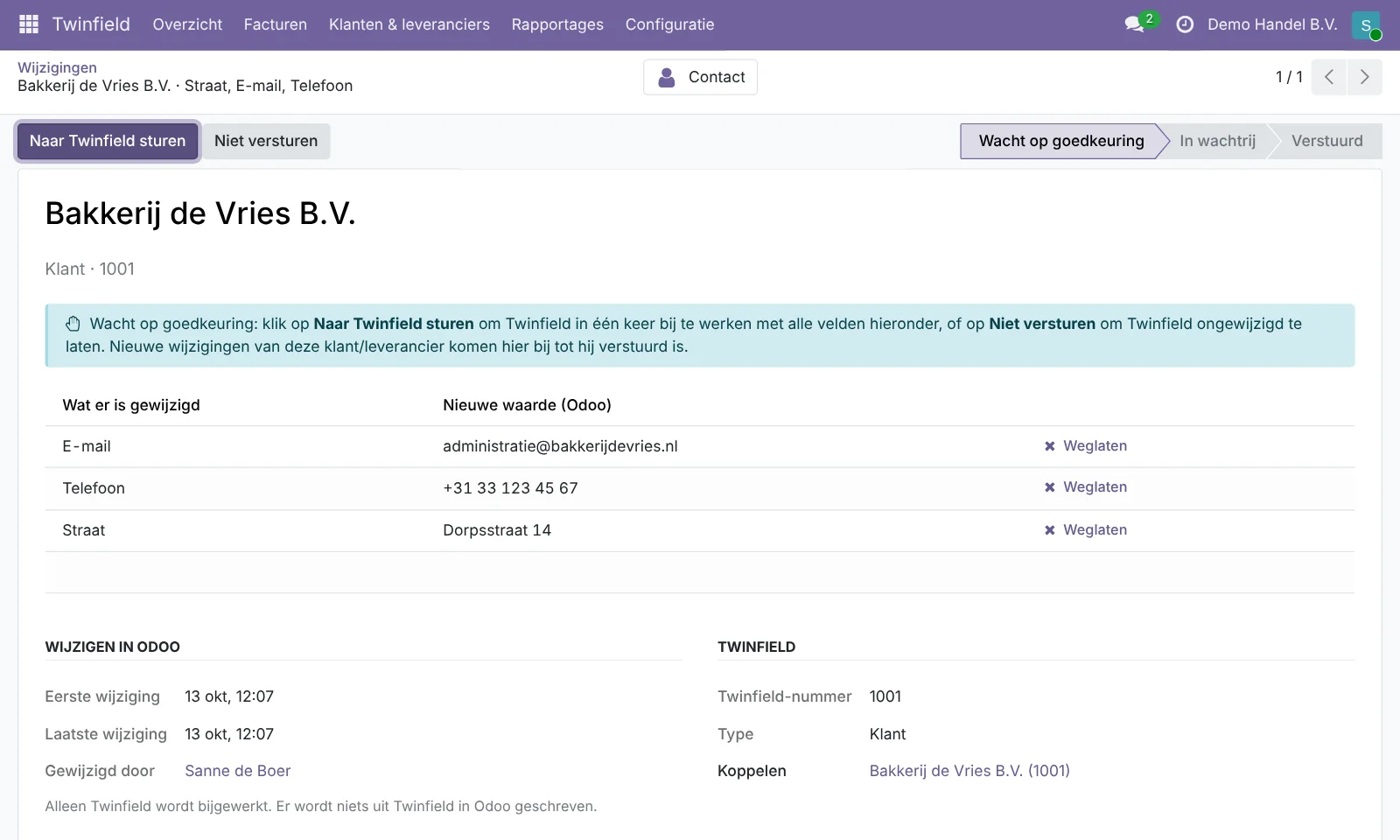The height and width of the screenshot is (840, 1400).
Task: Click the x icon in the Straat row
Action: (1050, 530)
